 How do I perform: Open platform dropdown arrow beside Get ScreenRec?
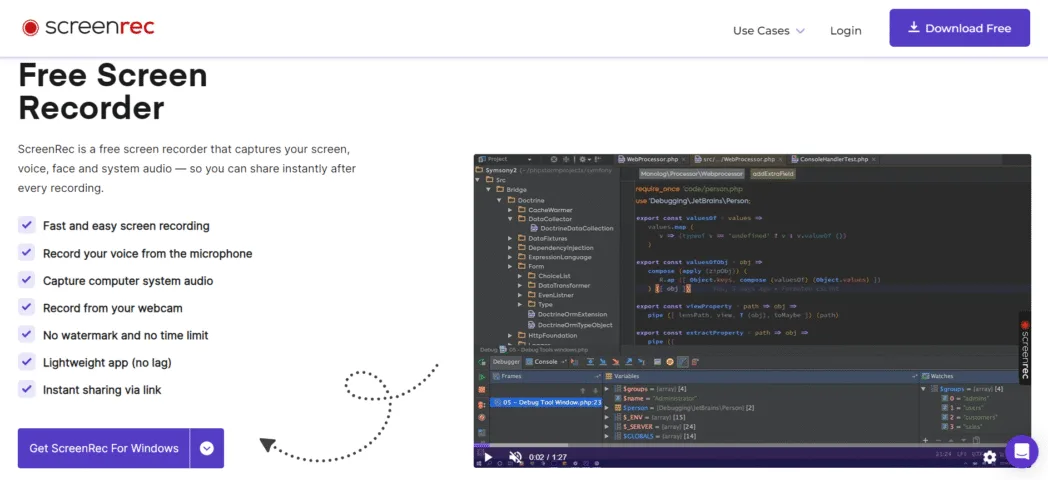point(207,448)
